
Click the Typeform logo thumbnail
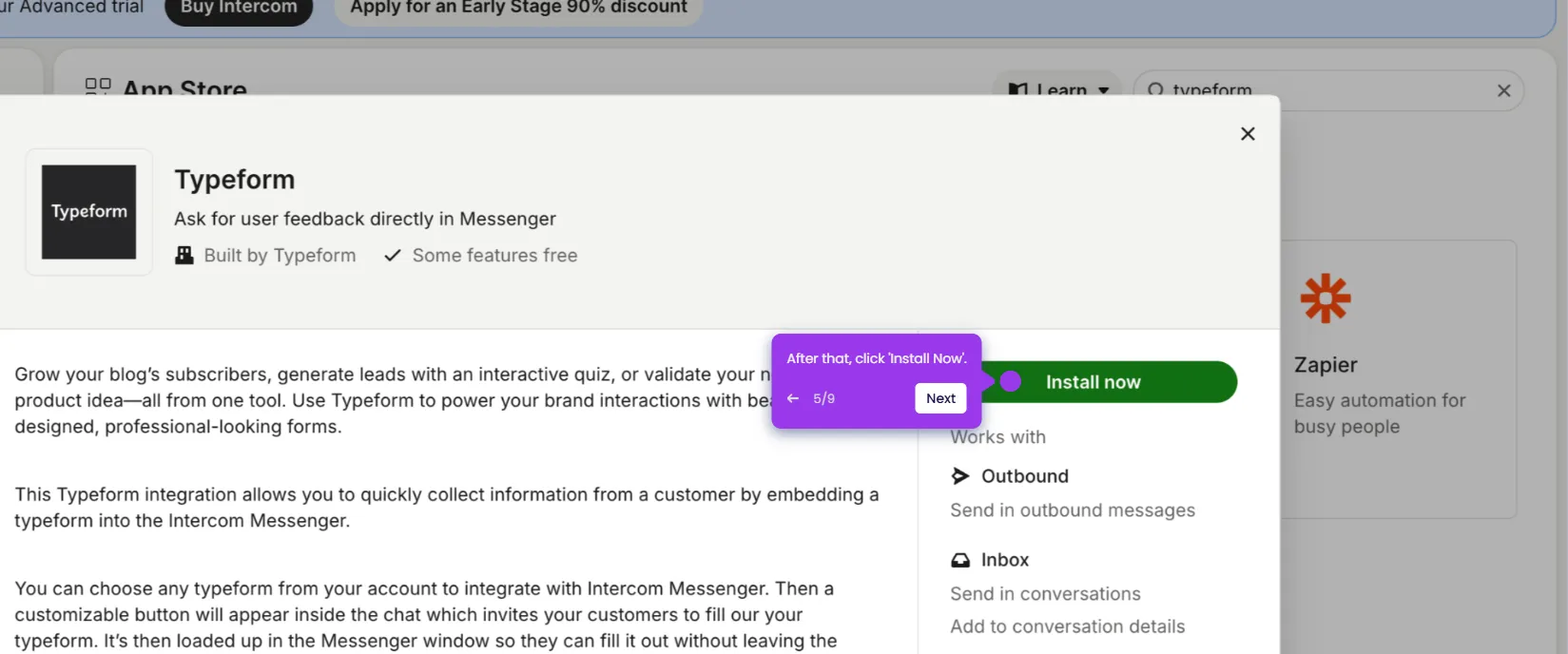coord(88,212)
